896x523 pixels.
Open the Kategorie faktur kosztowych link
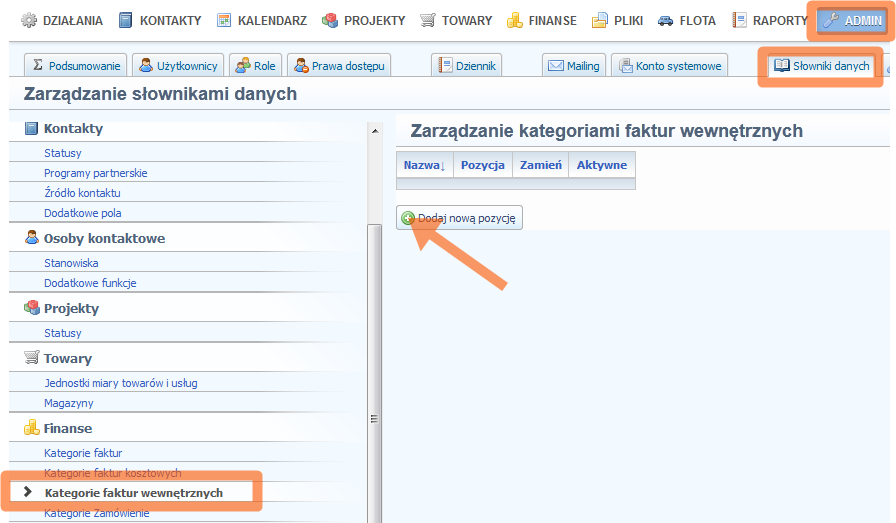click(x=112, y=473)
